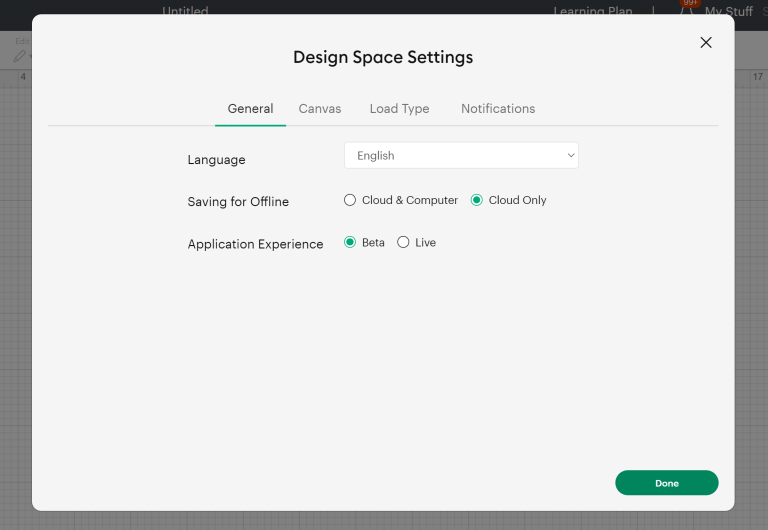768x530 pixels.
Task: Close the Design Space Settings dialog
Action: pos(706,42)
